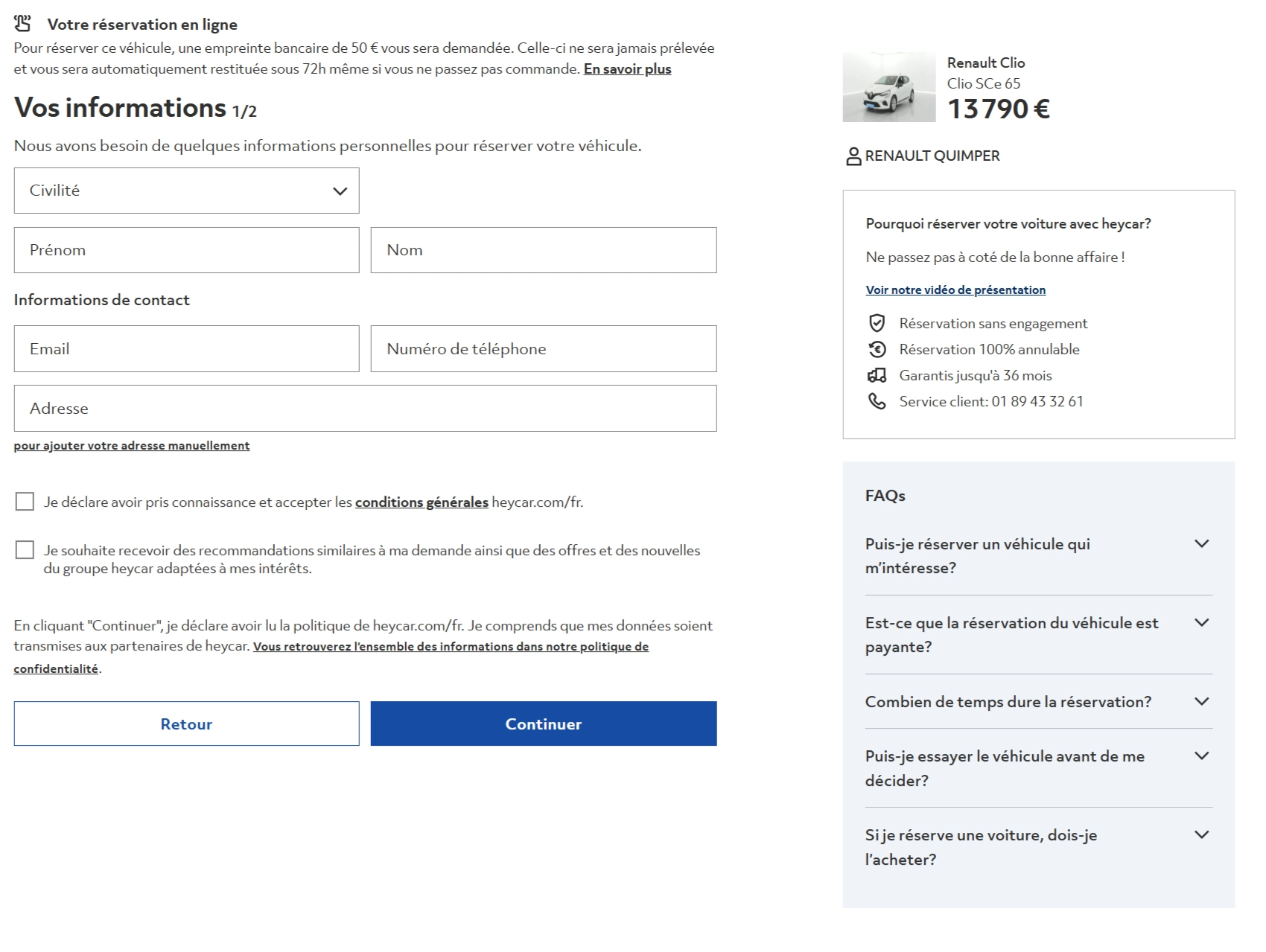Click the euro refund icon for cancellable reservation

pos(877,349)
